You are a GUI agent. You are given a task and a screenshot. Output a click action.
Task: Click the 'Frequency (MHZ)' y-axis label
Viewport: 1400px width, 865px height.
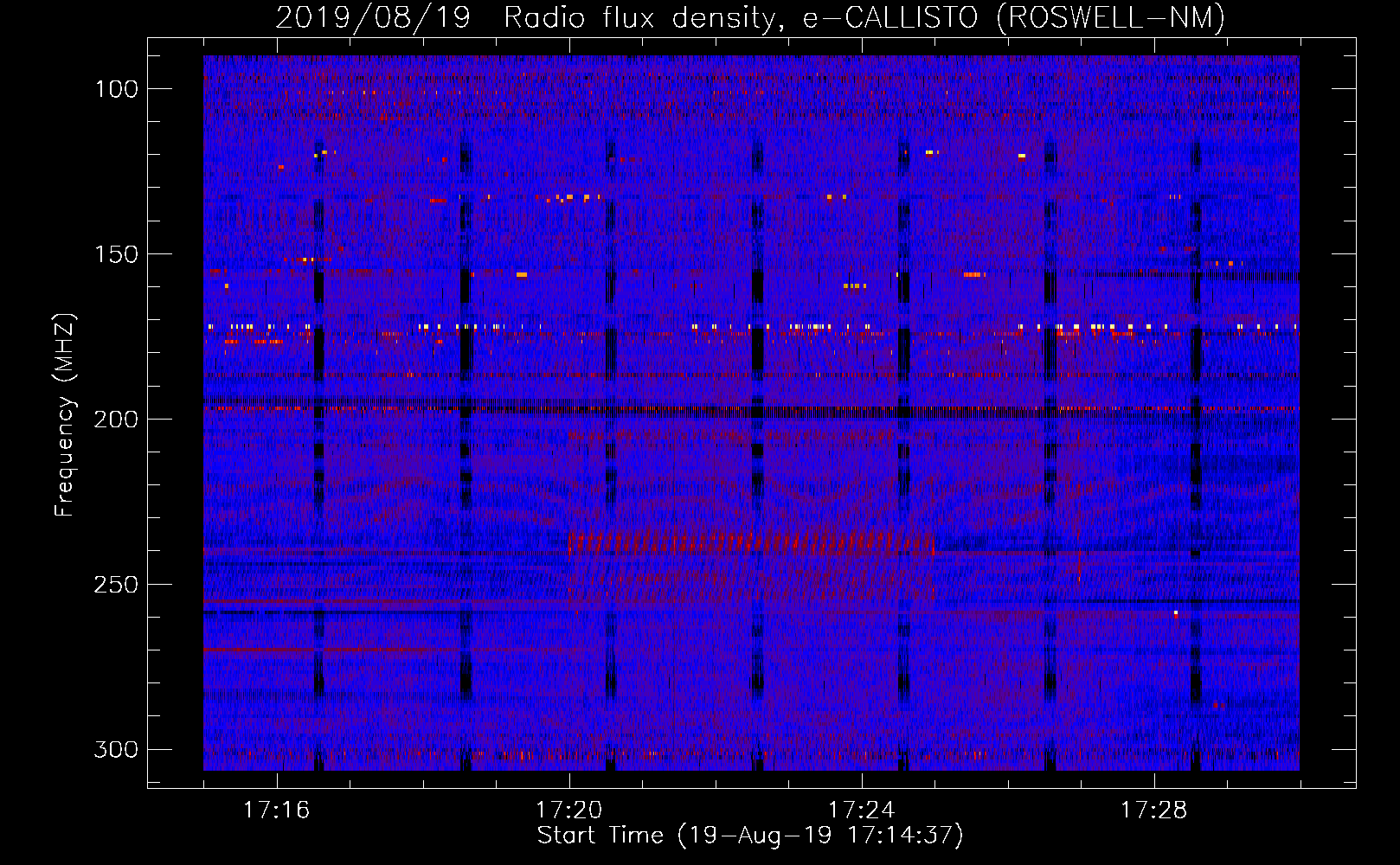[65, 414]
